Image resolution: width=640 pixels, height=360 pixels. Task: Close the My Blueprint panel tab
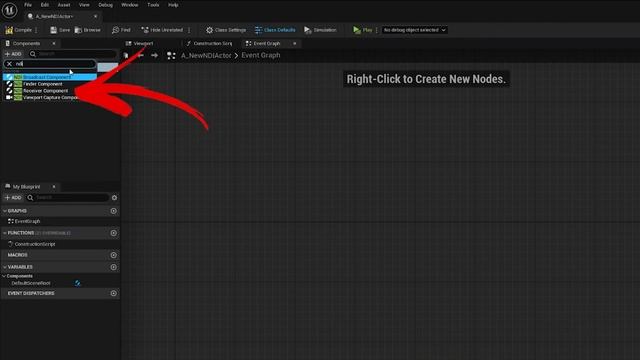[x=54, y=187]
